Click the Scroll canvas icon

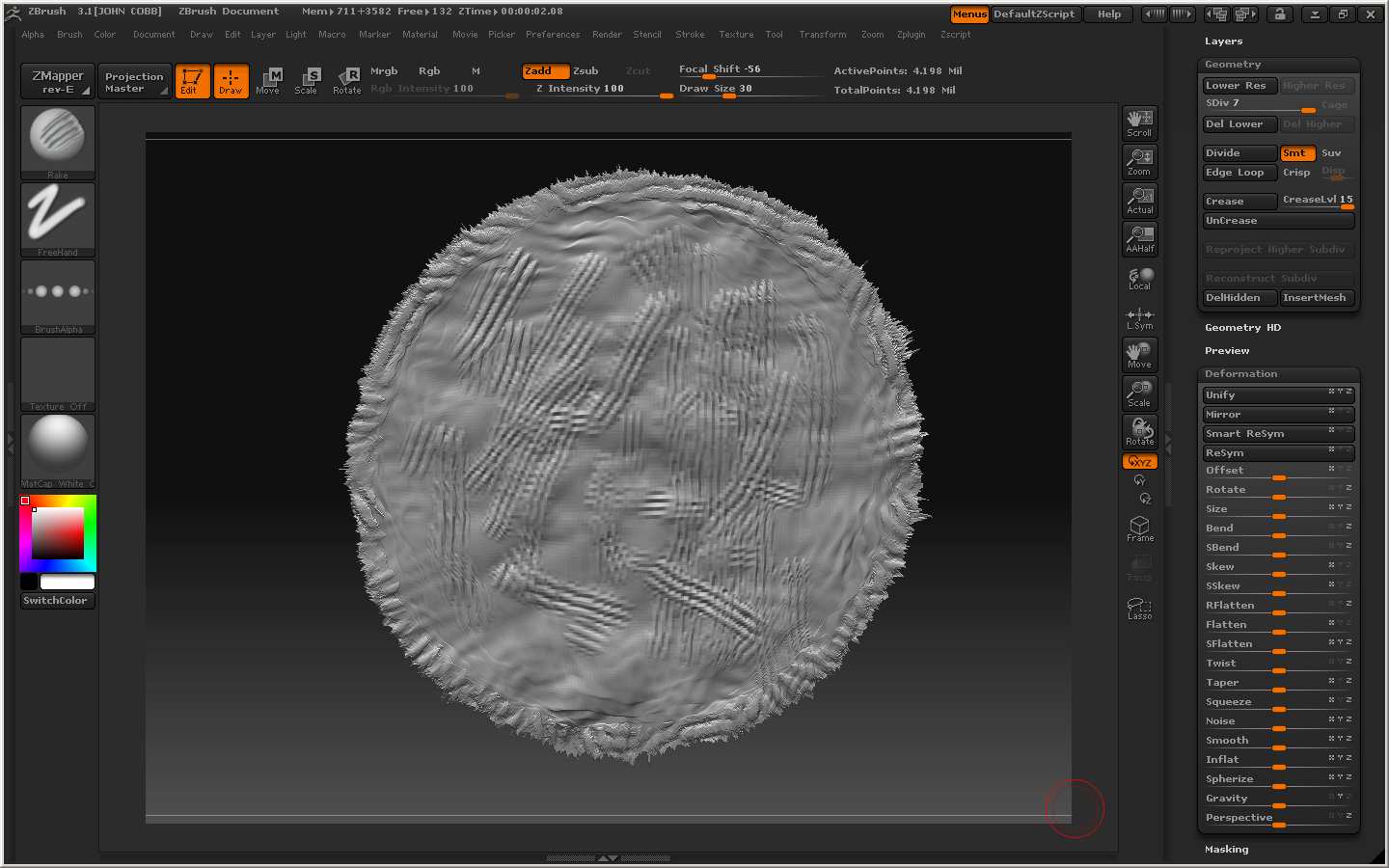coord(1139,122)
